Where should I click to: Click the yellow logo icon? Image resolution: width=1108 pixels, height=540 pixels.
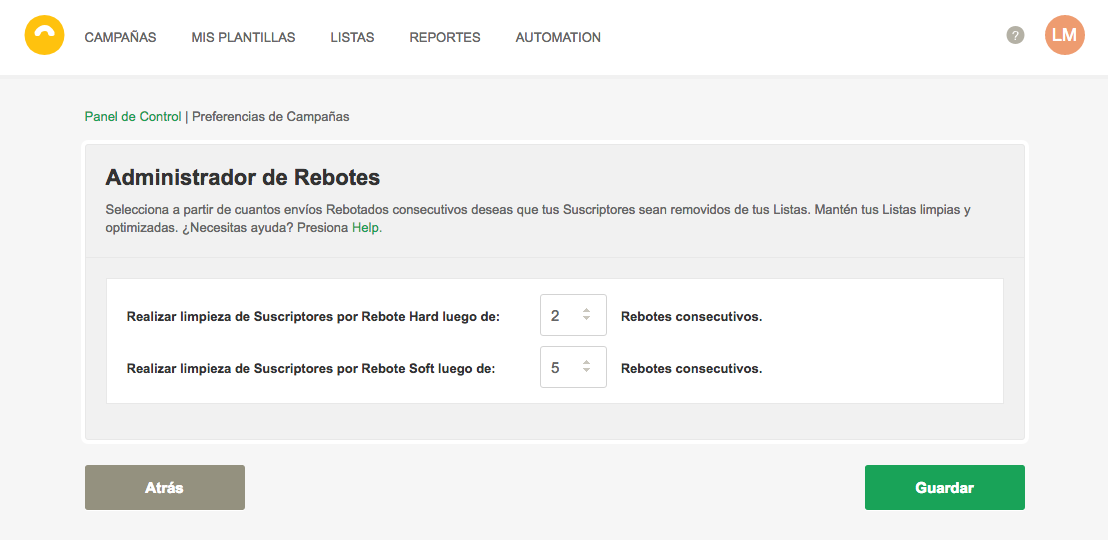coord(44,36)
